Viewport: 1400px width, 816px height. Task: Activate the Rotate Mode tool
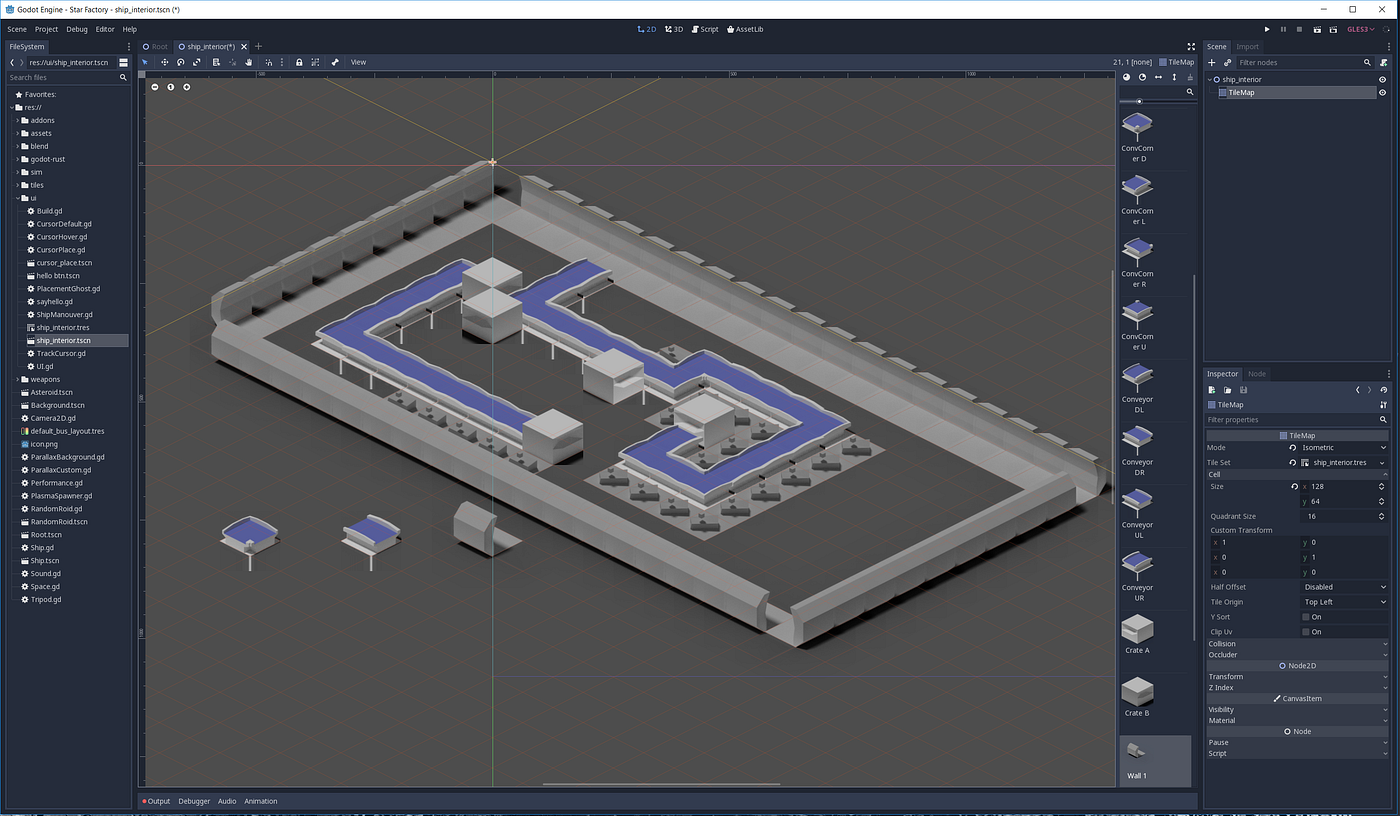pos(181,62)
